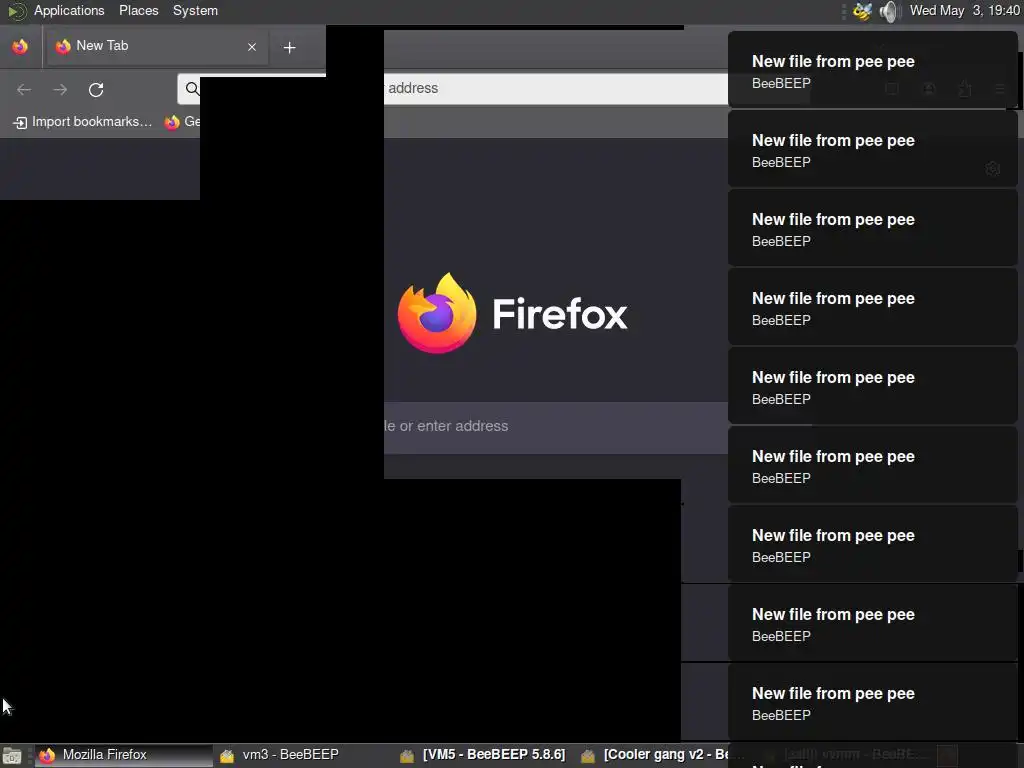This screenshot has height=768, width=1024.
Task: Open the System menu
Action: [195, 10]
